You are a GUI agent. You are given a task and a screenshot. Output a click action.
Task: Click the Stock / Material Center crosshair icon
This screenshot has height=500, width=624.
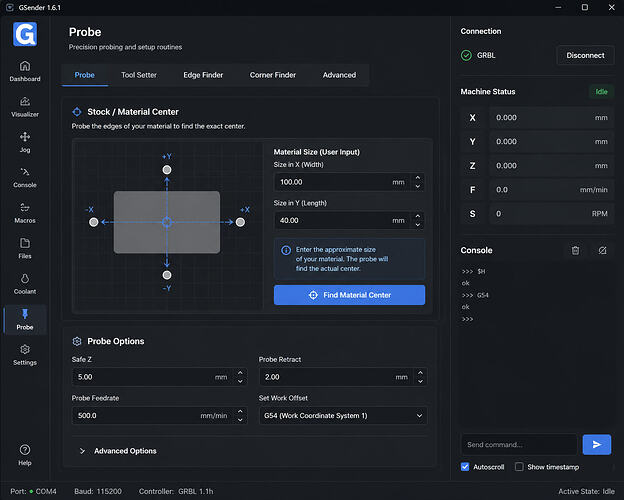(x=77, y=112)
